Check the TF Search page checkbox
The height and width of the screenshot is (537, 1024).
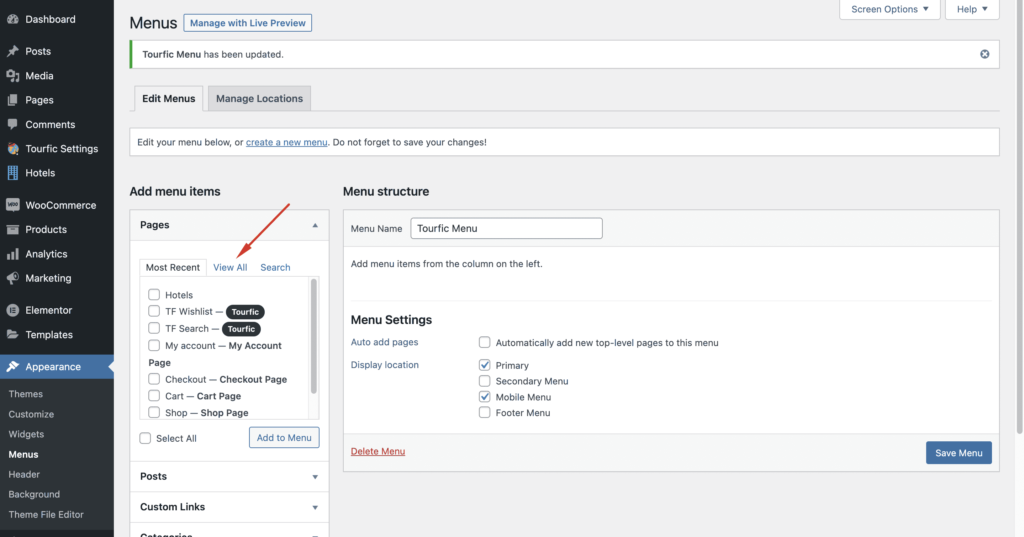point(154,328)
